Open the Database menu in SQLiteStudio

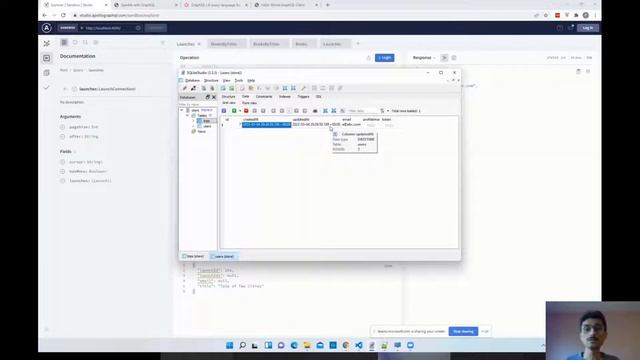[192, 80]
